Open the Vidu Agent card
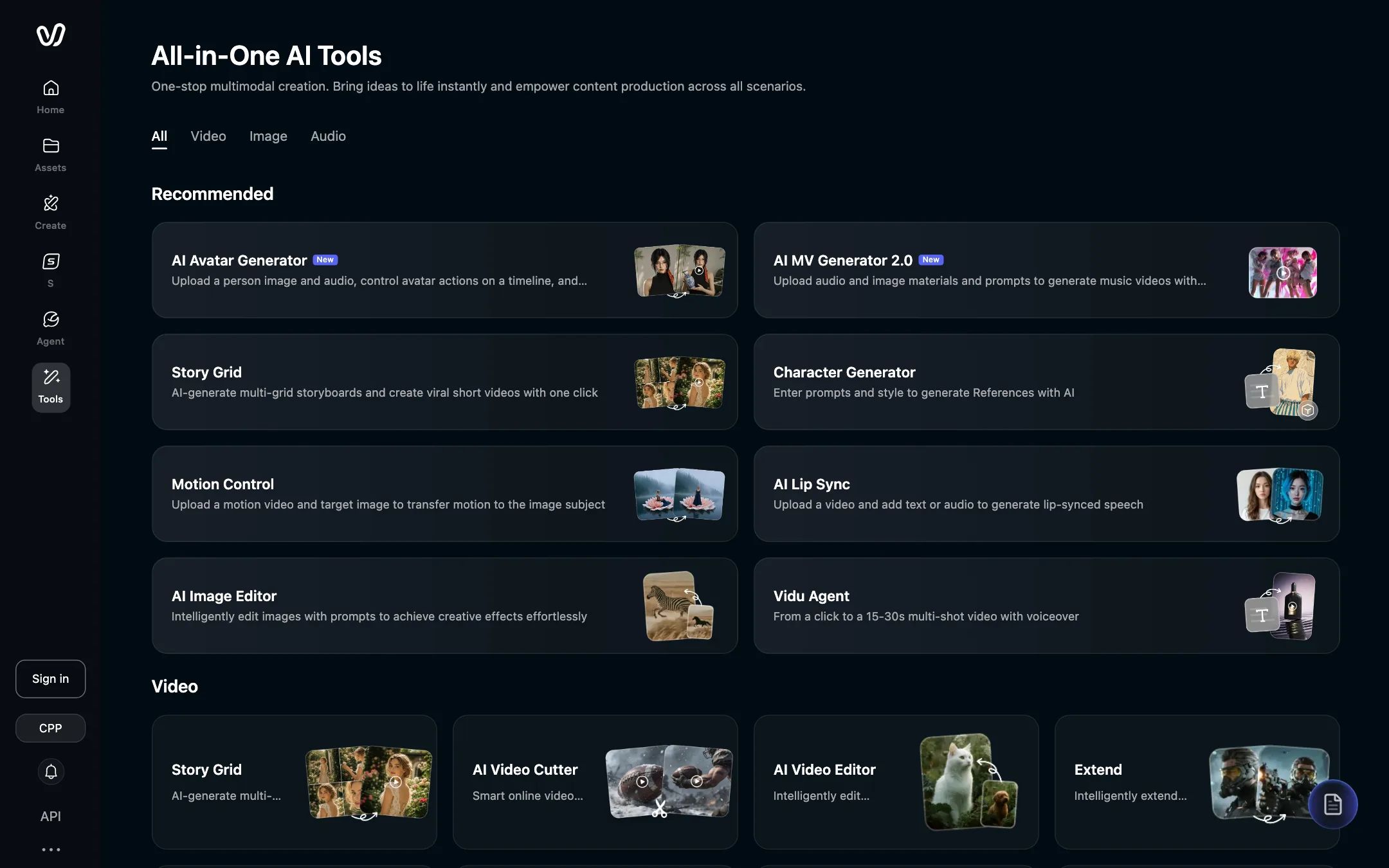 pyautogui.click(x=1046, y=606)
